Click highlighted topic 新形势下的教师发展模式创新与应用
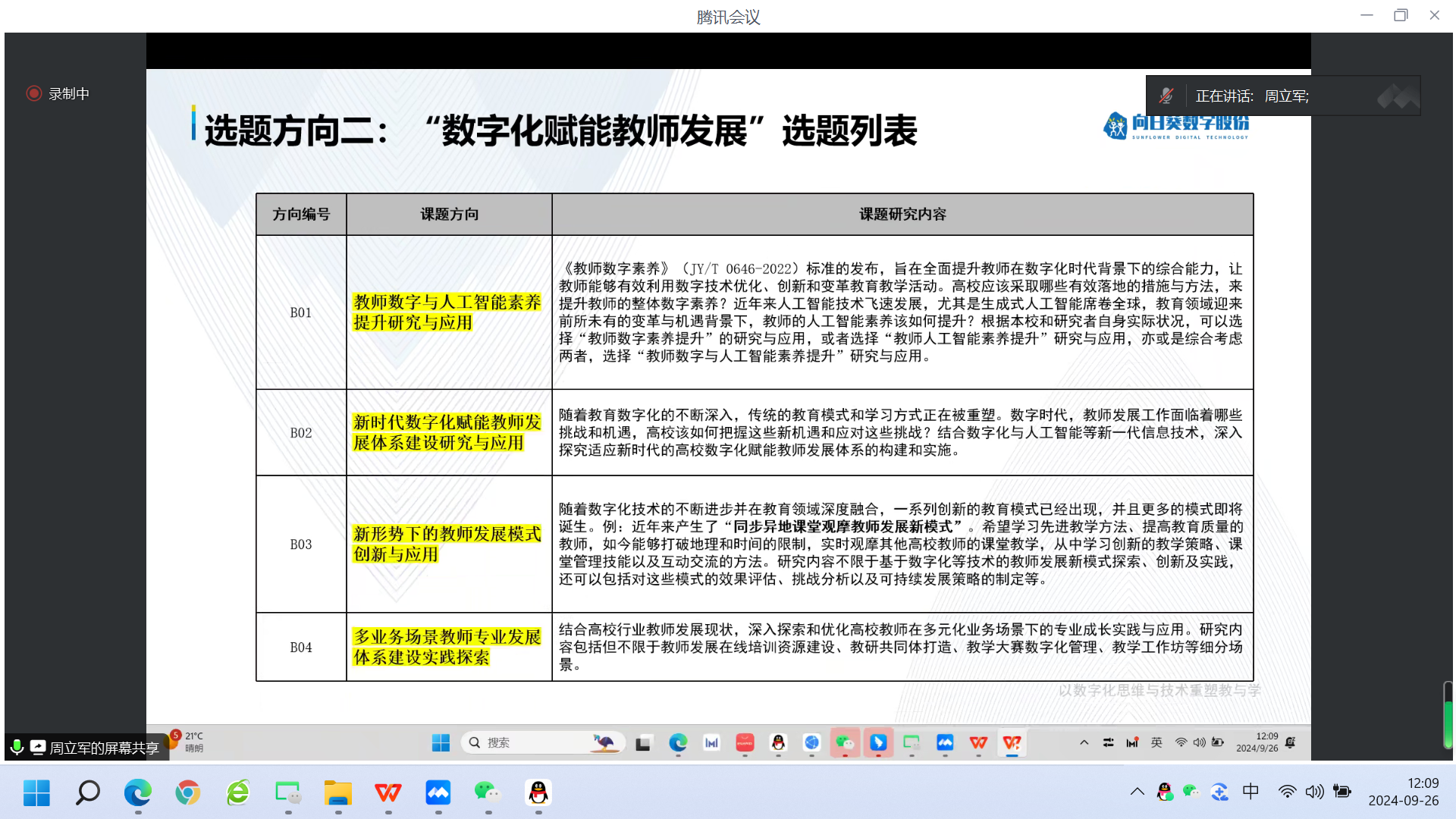This screenshot has width=1456, height=819. click(447, 544)
